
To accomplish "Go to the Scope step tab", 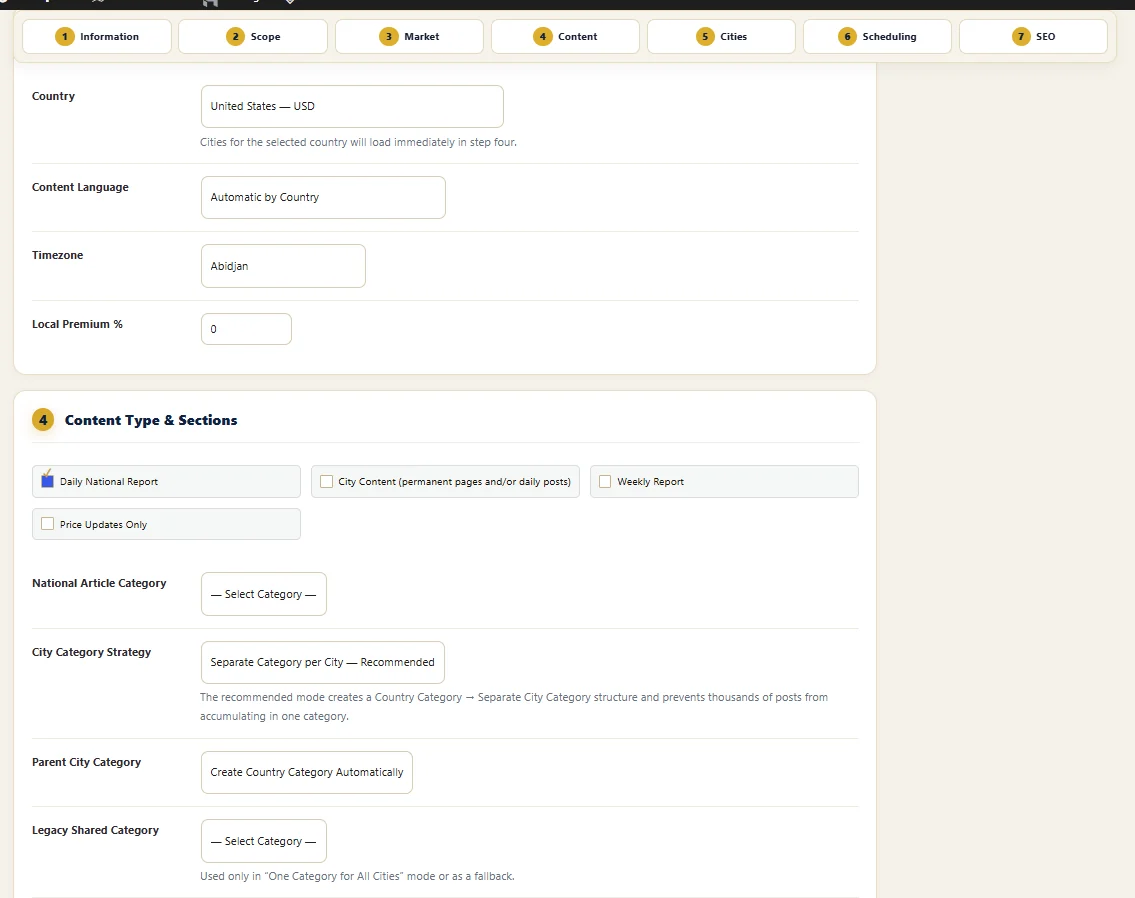I will (253, 36).
